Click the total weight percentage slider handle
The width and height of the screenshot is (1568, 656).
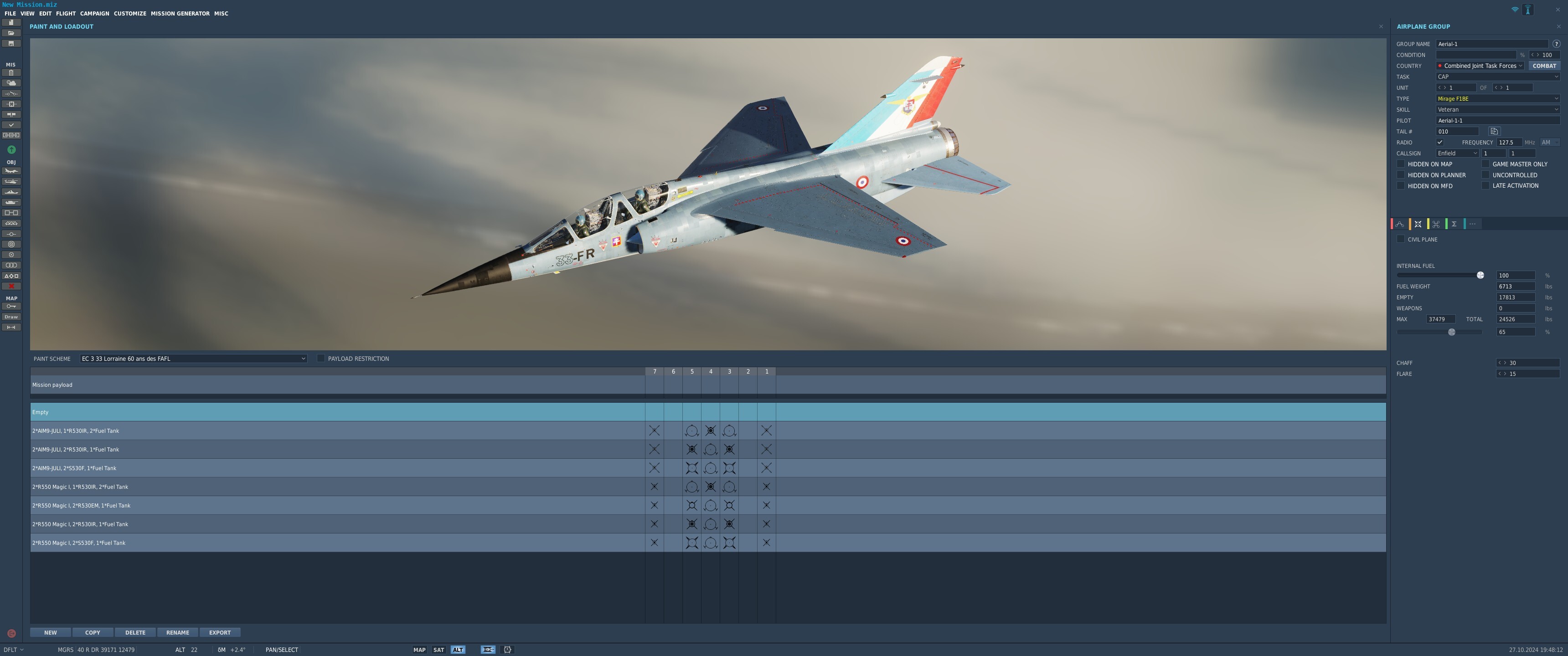(1452, 332)
